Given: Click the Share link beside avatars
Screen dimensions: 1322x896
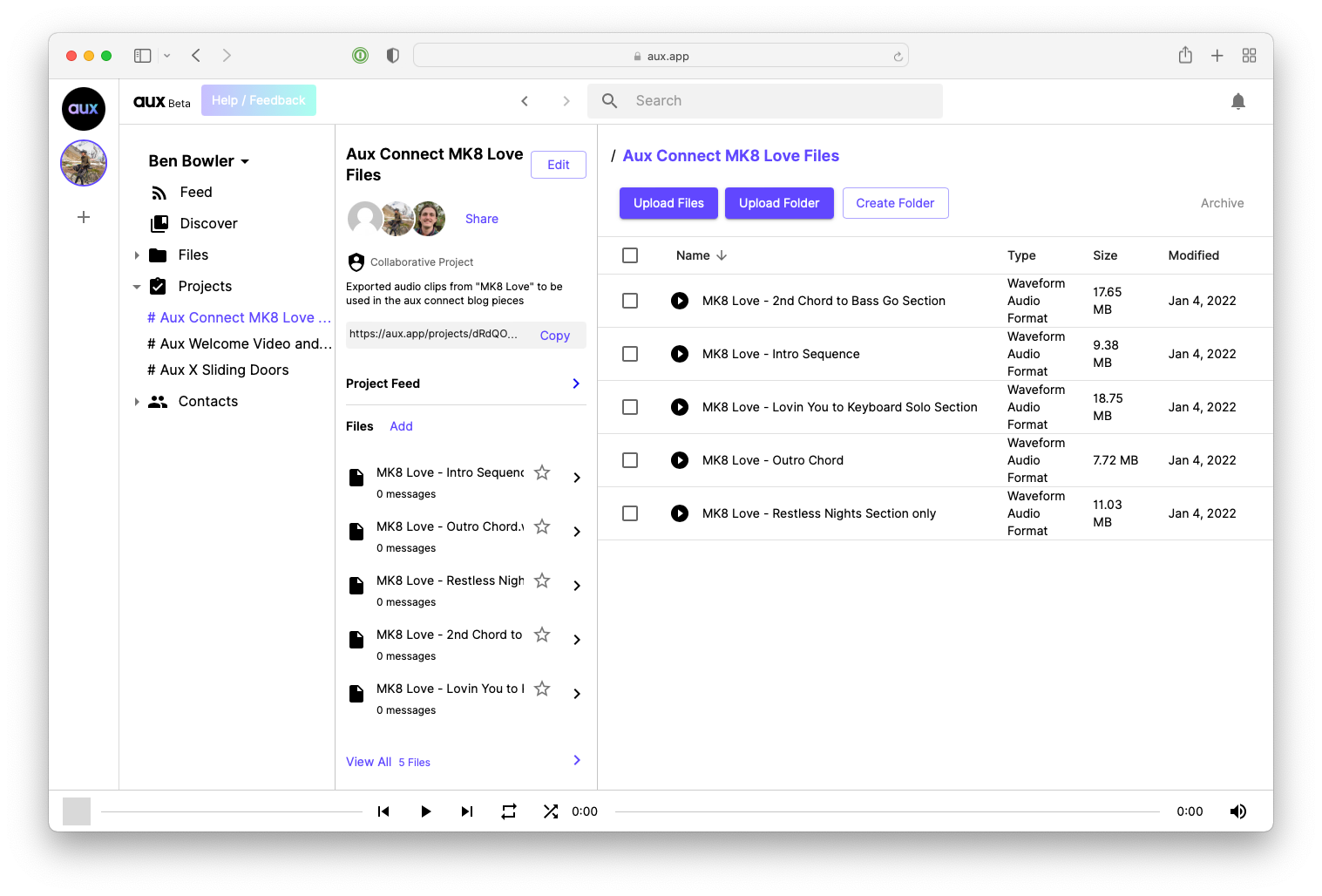Looking at the screenshot, I should (x=482, y=219).
